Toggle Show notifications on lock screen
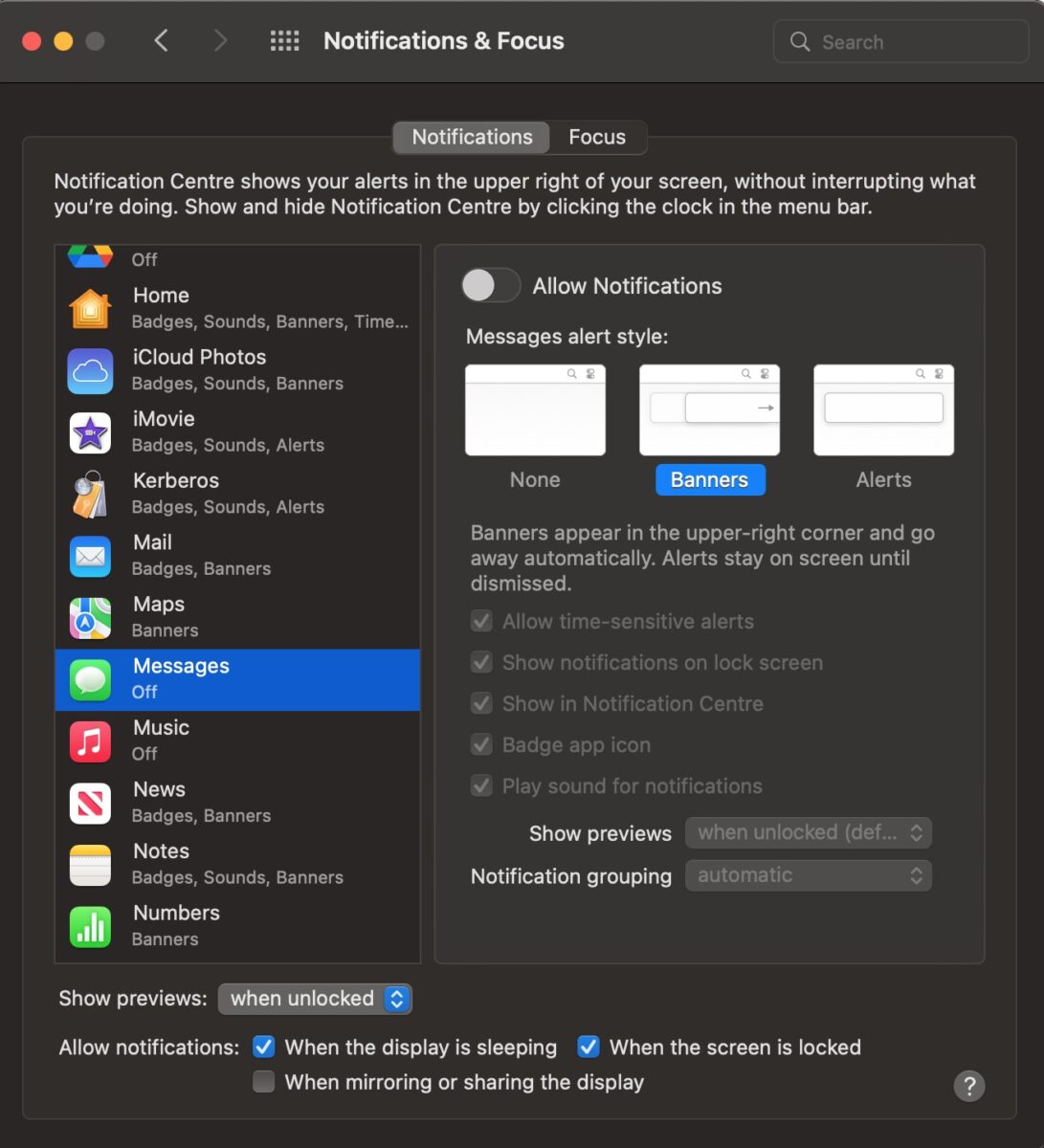Image resolution: width=1044 pixels, height=1148 pixels. pos(481,662)
